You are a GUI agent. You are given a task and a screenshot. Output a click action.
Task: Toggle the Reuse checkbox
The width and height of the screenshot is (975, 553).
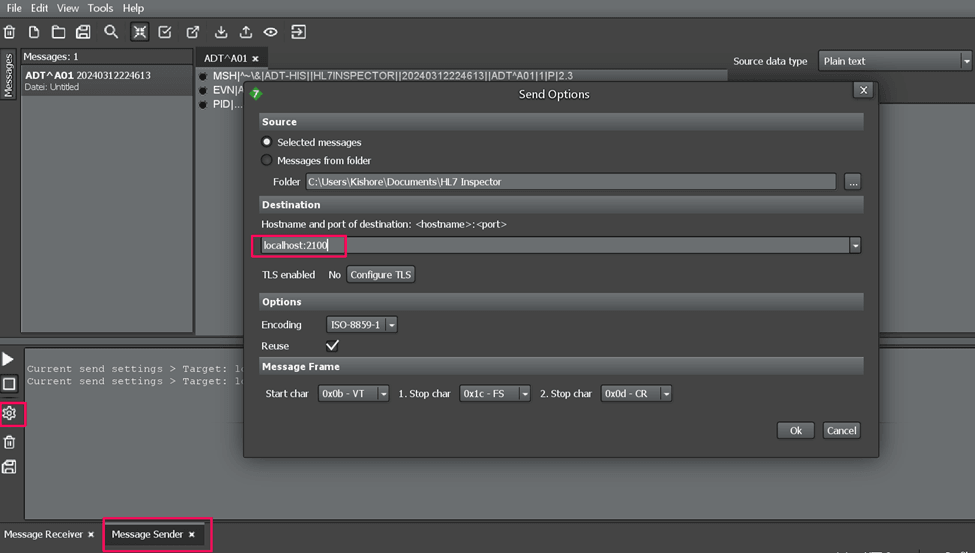point(333,345)
